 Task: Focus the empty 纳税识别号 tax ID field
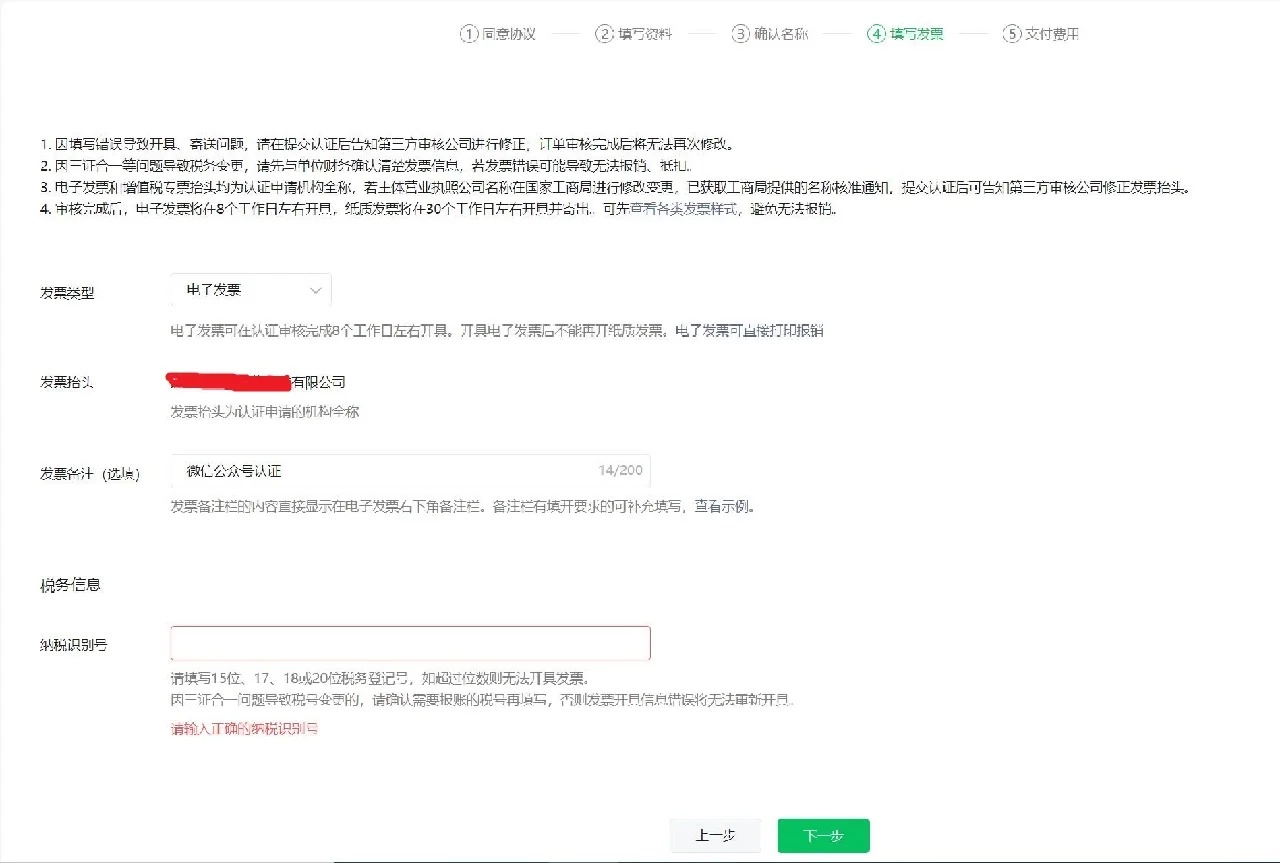coord(410,643)
